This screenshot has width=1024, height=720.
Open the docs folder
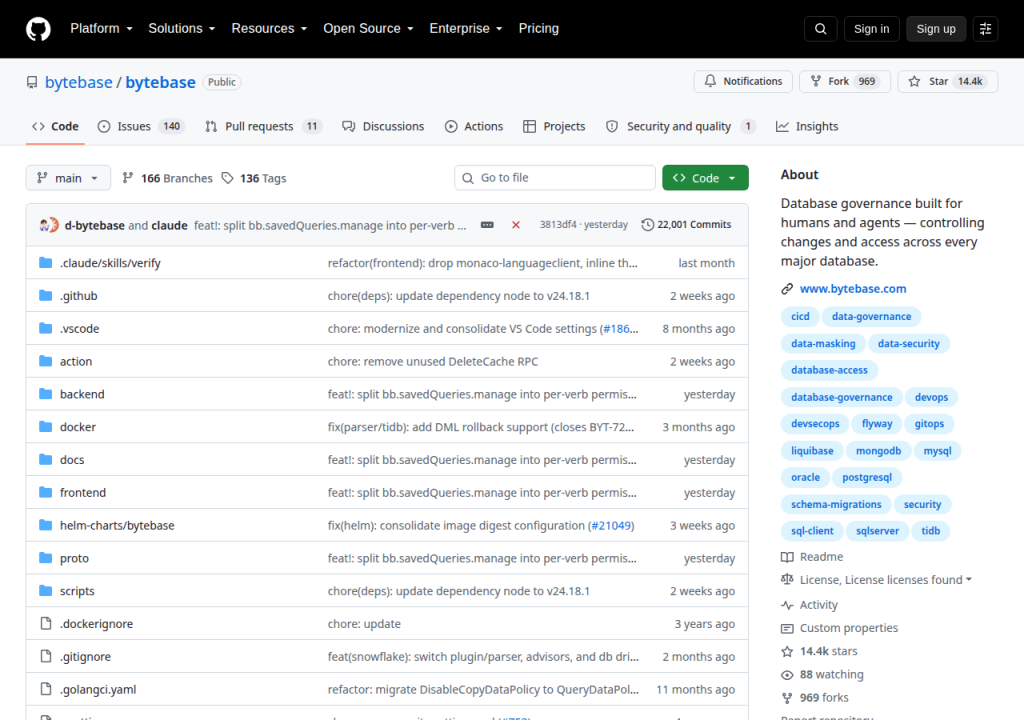(x=72, y=459)
